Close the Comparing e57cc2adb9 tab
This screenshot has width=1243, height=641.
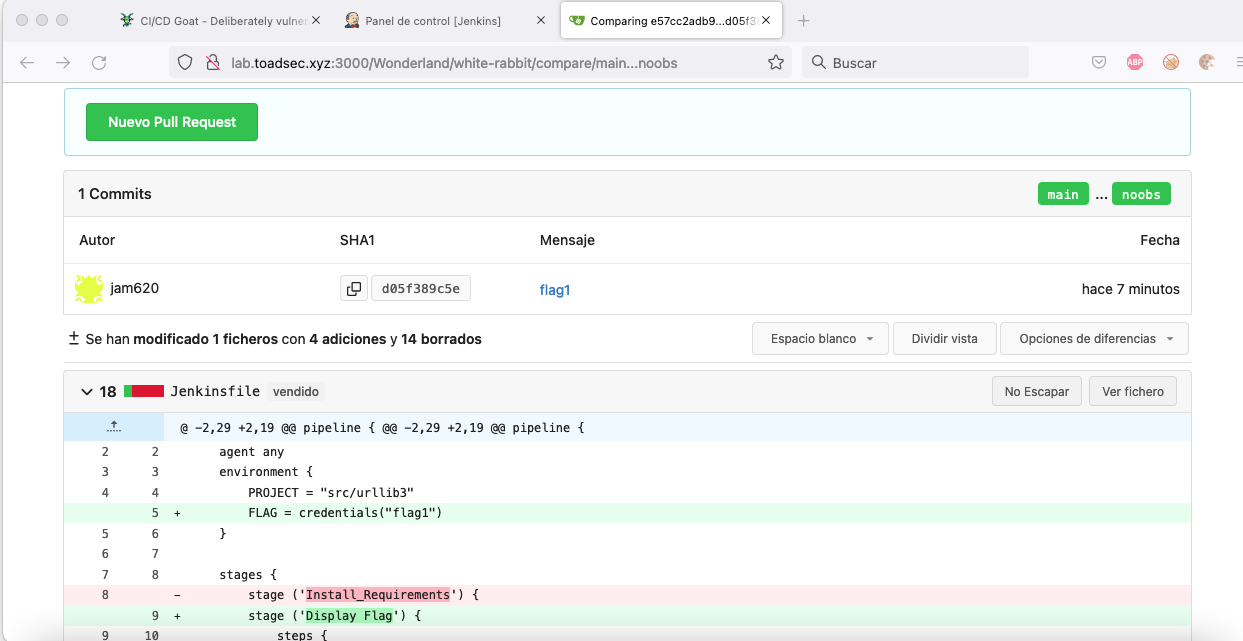(x=766, y=20)
